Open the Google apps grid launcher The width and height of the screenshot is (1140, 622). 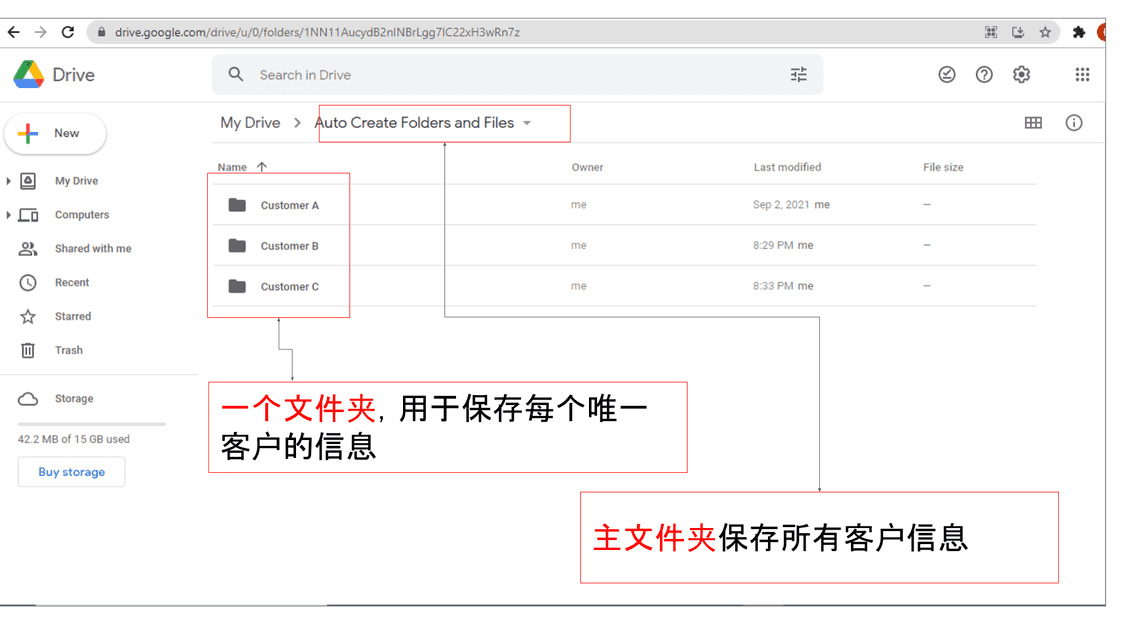click(x=1082, y=75)
